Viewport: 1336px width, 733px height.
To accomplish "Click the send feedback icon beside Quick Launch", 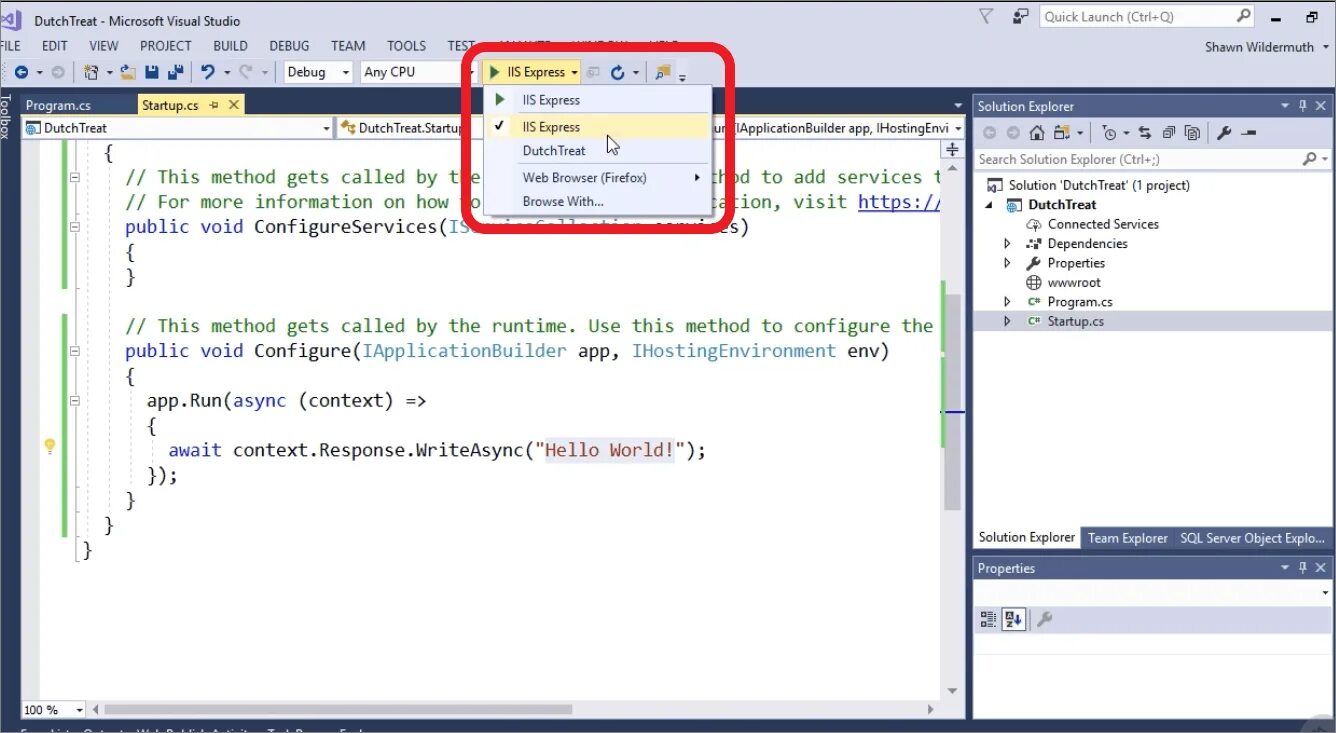I will 1020,16.
